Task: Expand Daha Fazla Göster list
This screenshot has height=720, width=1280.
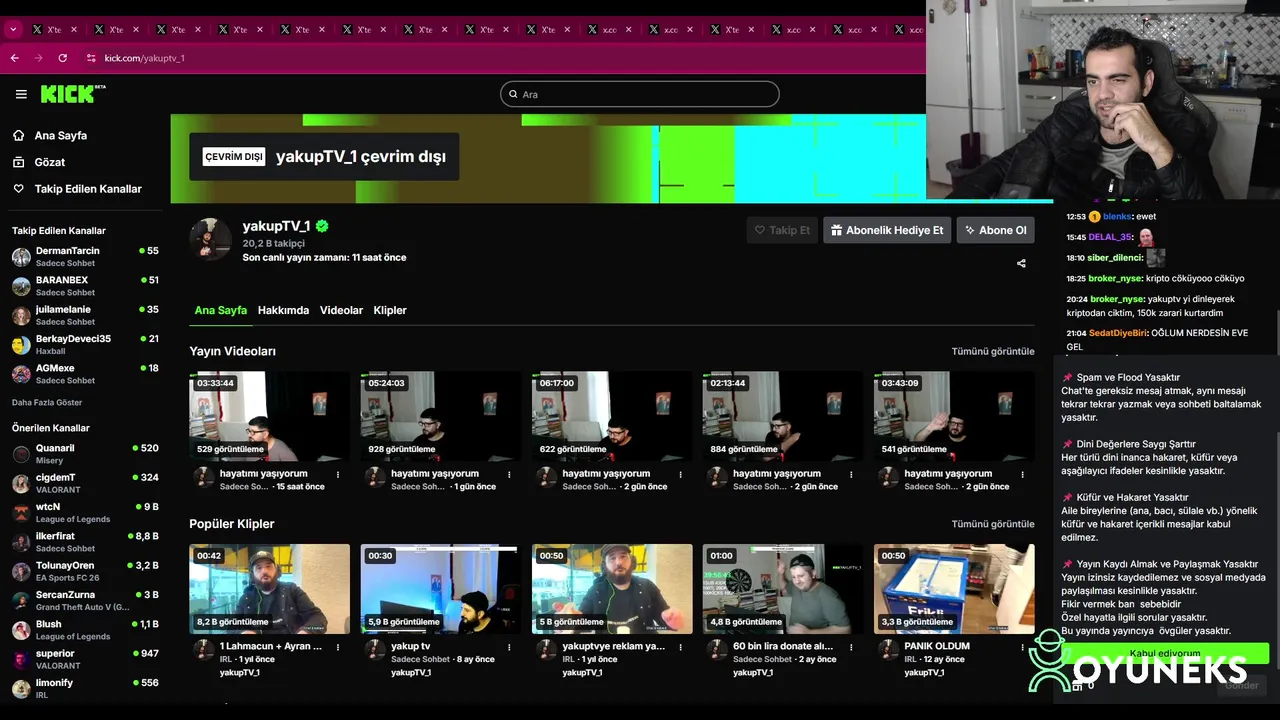Action: (x=47, y=403)
